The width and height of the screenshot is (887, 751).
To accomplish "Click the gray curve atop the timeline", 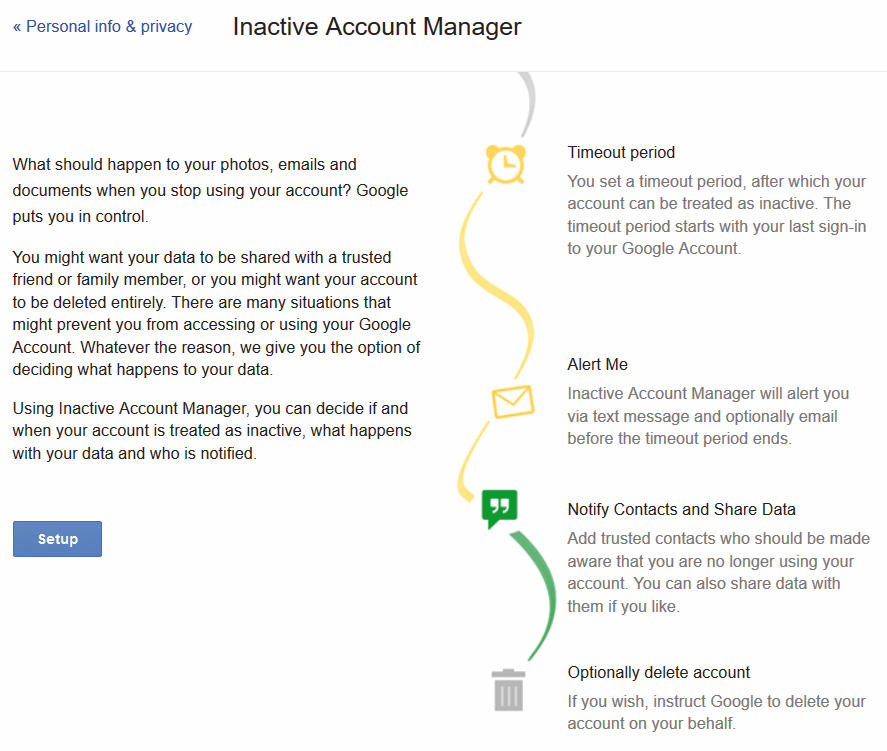I will click(527, 104).
